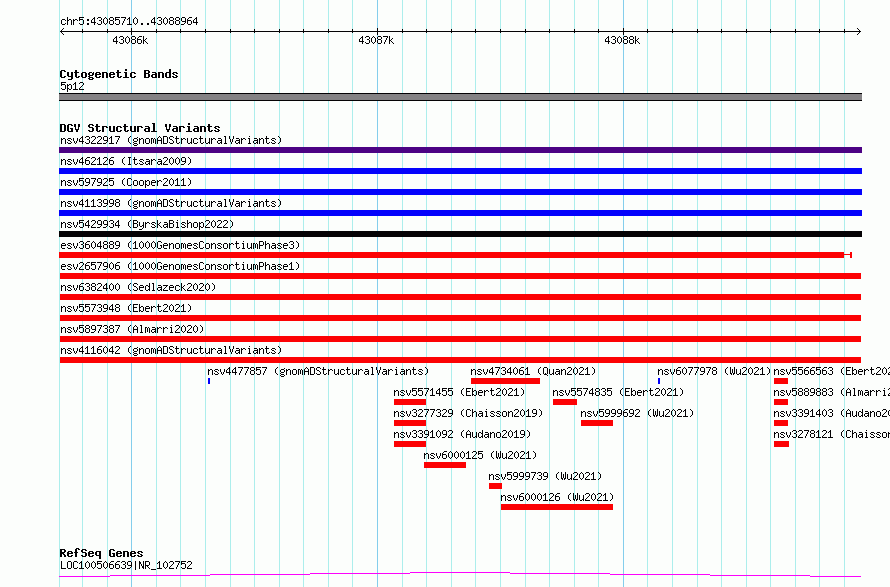Click the gray 5p12 cytogenetic band bar

point(460,97)
